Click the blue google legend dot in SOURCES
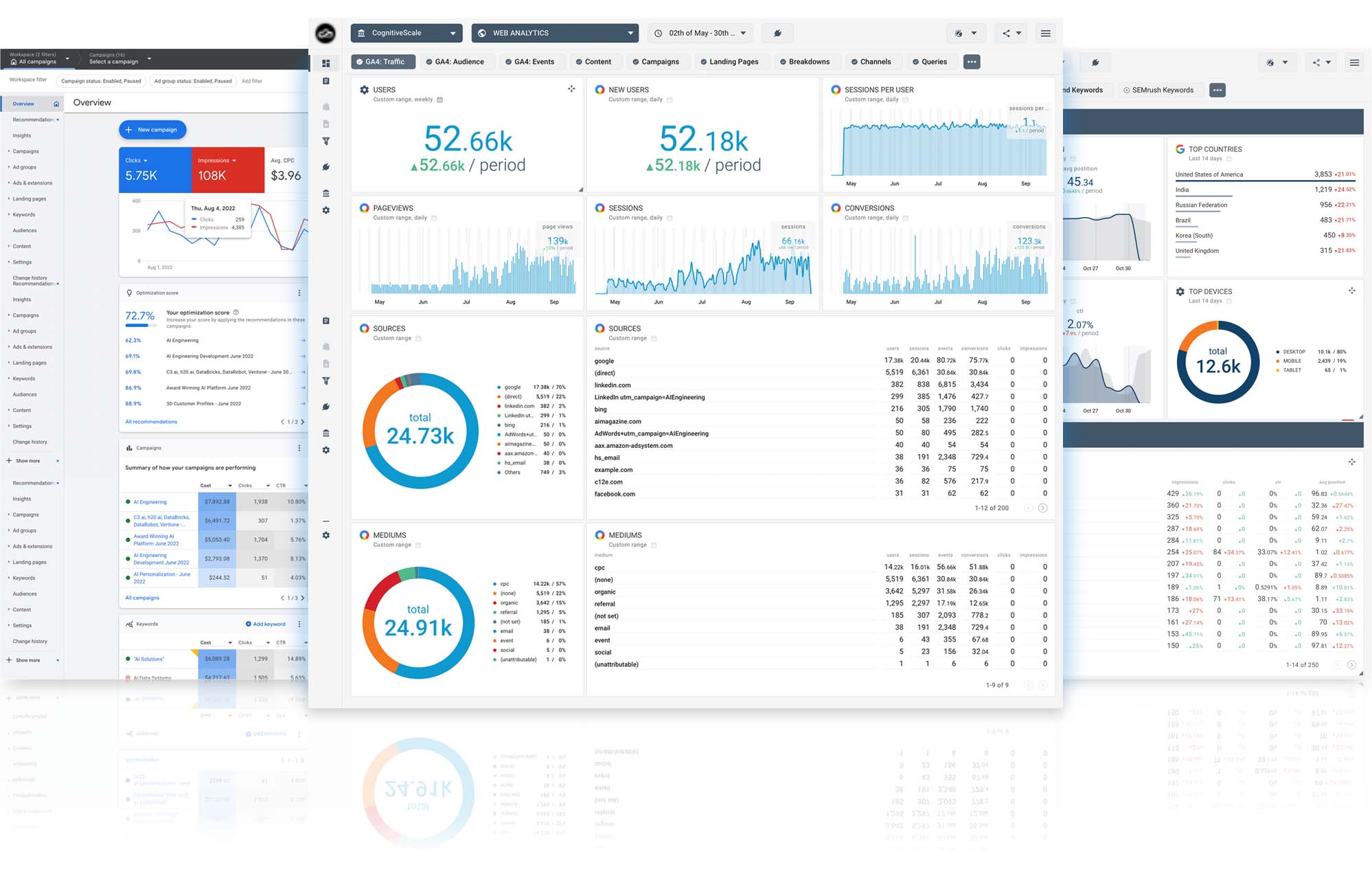The image size is (1372, 880). (x=499, y=387)
